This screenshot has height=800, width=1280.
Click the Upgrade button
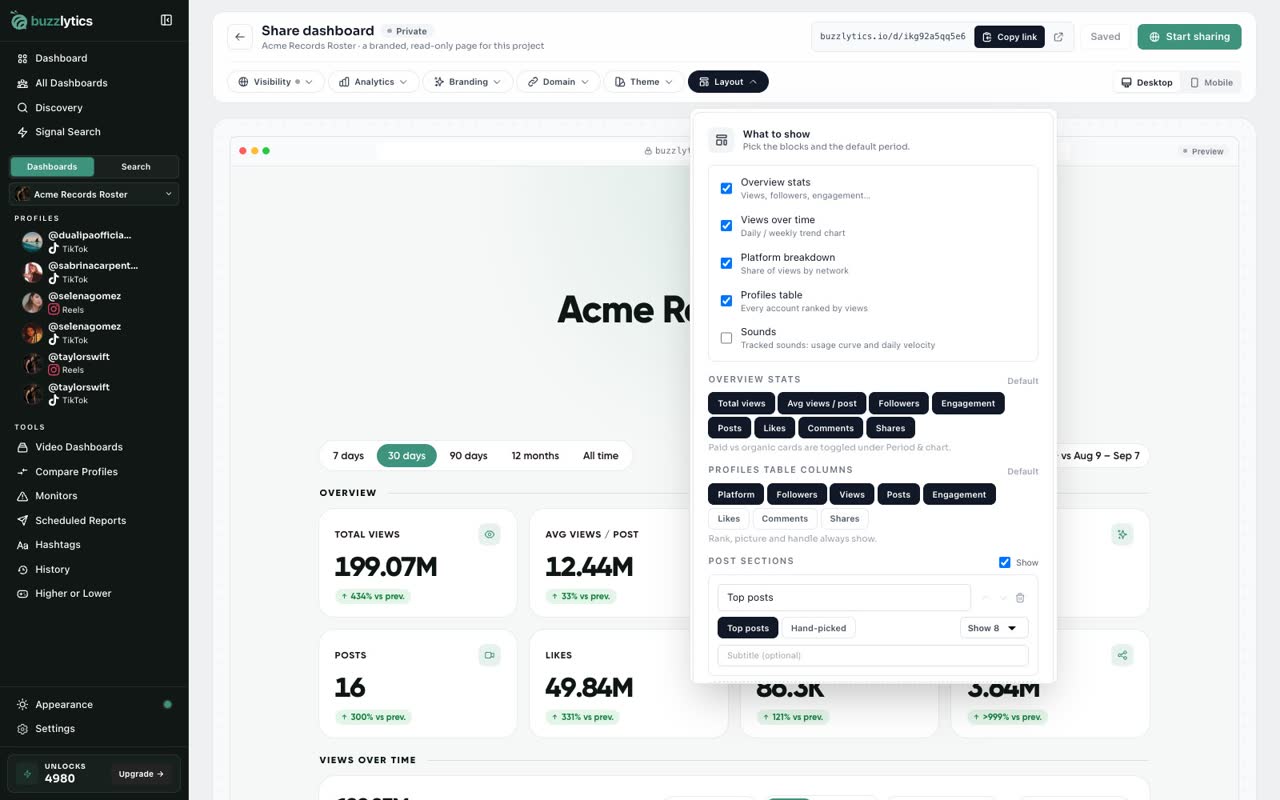click(141, 774)
